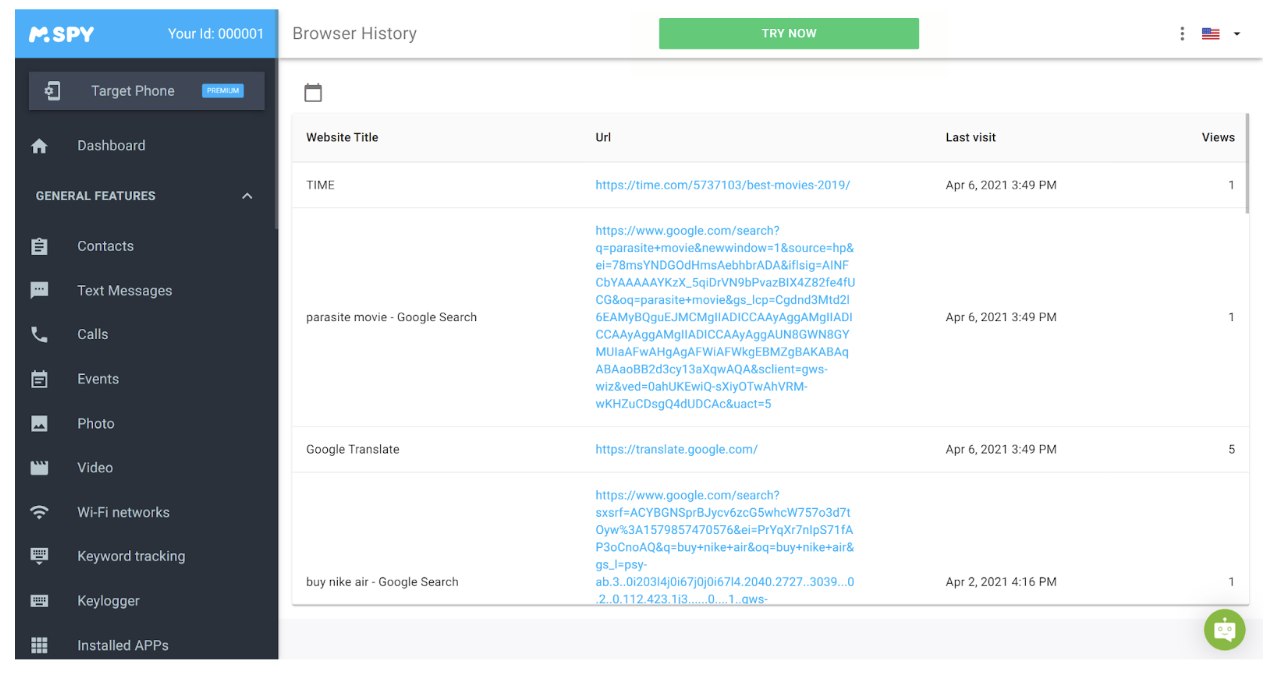Click the mSpy logo

[x=61, y=34]
